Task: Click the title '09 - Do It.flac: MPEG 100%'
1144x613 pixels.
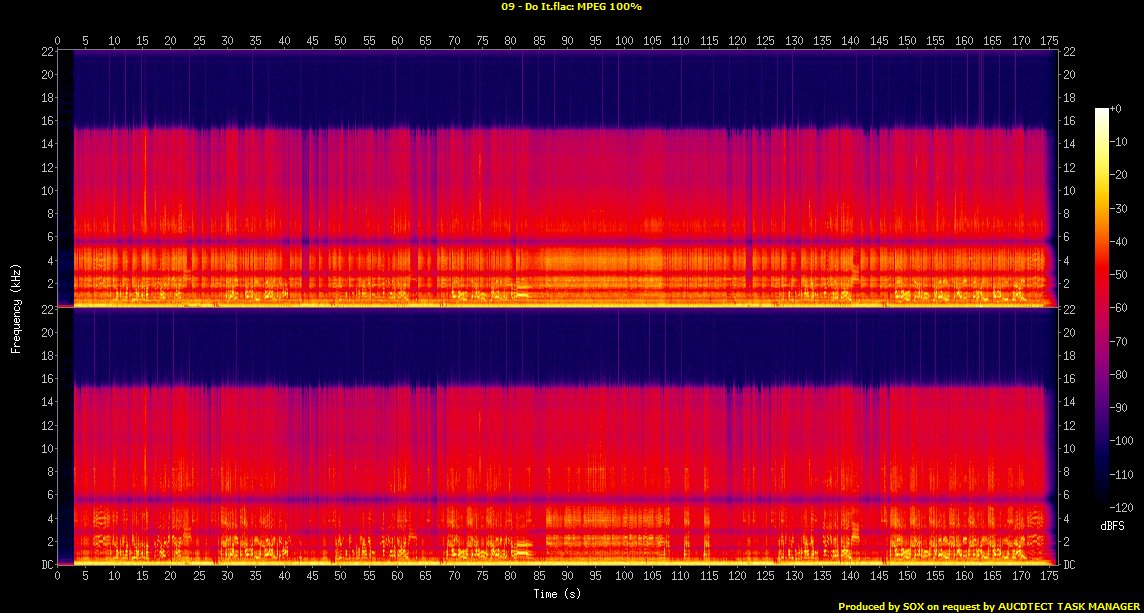Action: 571,7
